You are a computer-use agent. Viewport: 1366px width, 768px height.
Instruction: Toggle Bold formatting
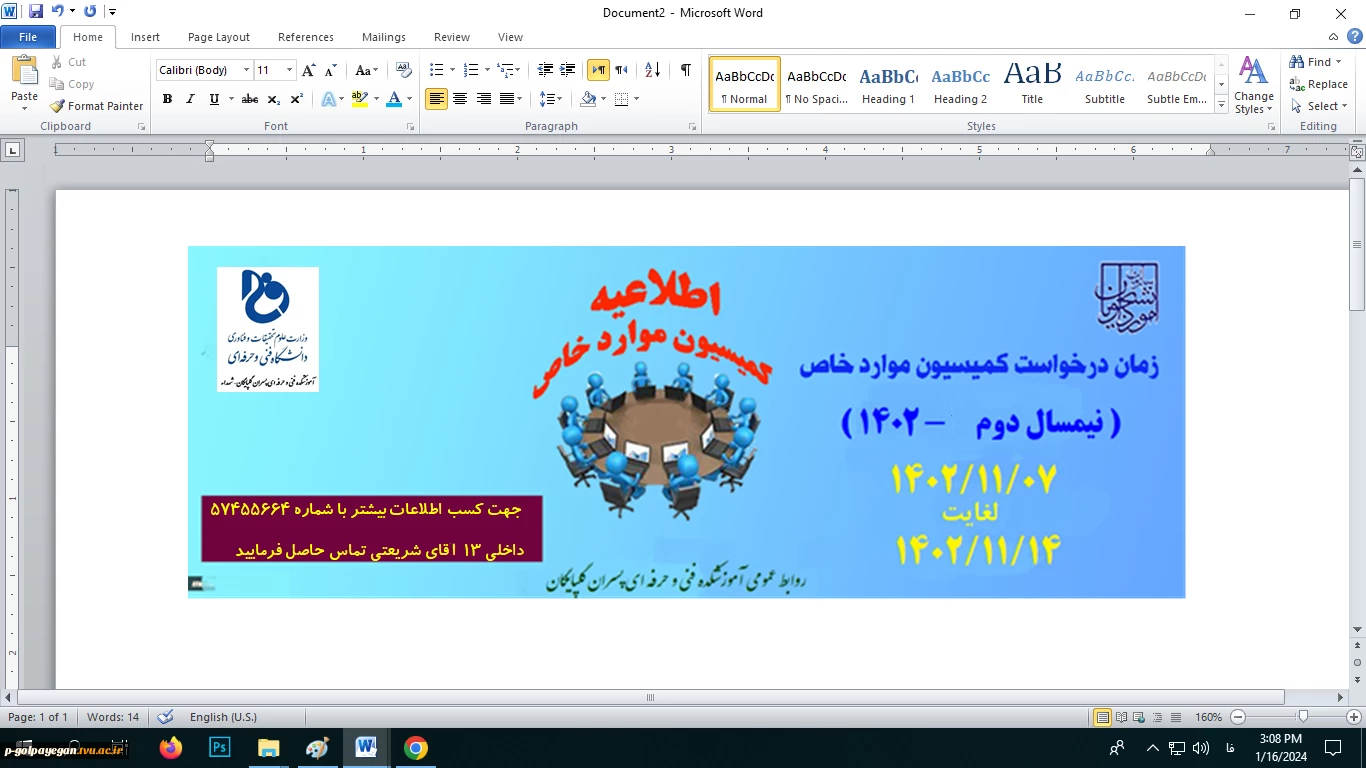coord(167,99)
